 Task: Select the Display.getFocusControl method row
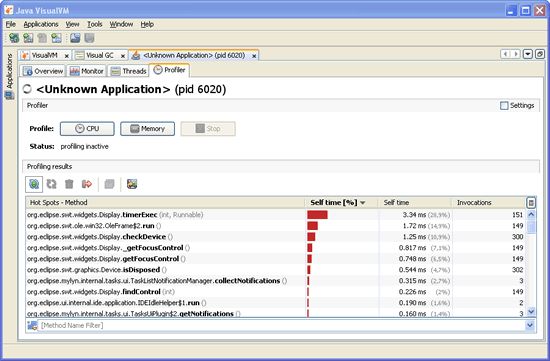pyautogui.click(x=276, y=259)
